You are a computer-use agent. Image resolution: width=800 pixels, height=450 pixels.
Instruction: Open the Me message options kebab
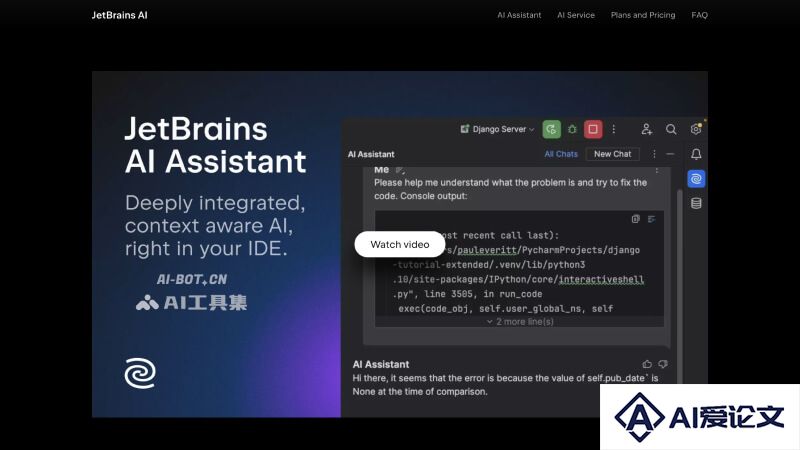point(657,170)
